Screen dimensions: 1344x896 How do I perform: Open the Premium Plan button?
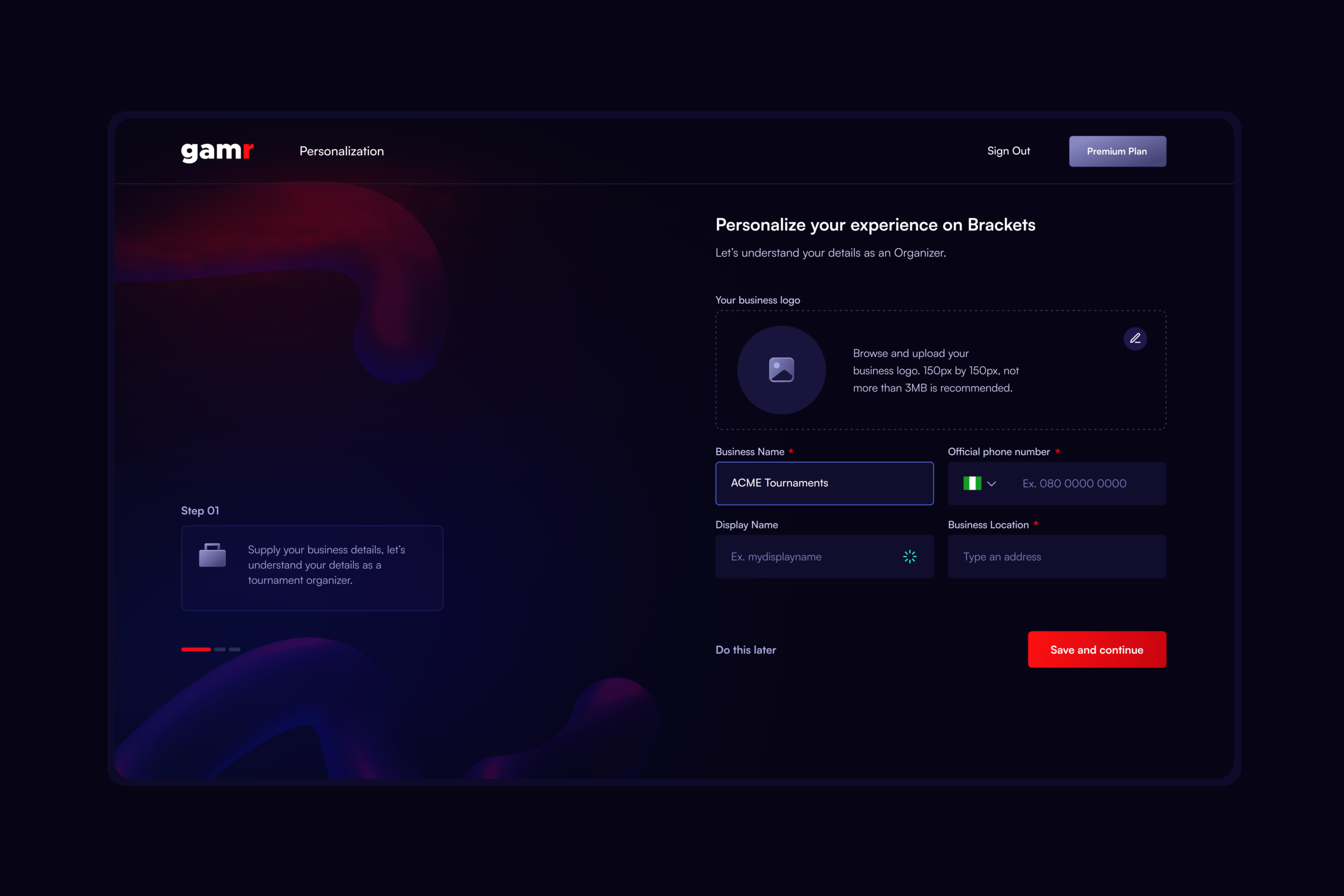(1117, 151)
